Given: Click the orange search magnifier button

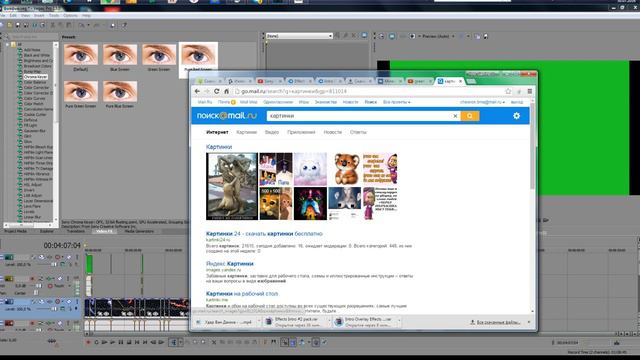Looking at the screenshot, I should pyautogui.click(x=470, y=116).
